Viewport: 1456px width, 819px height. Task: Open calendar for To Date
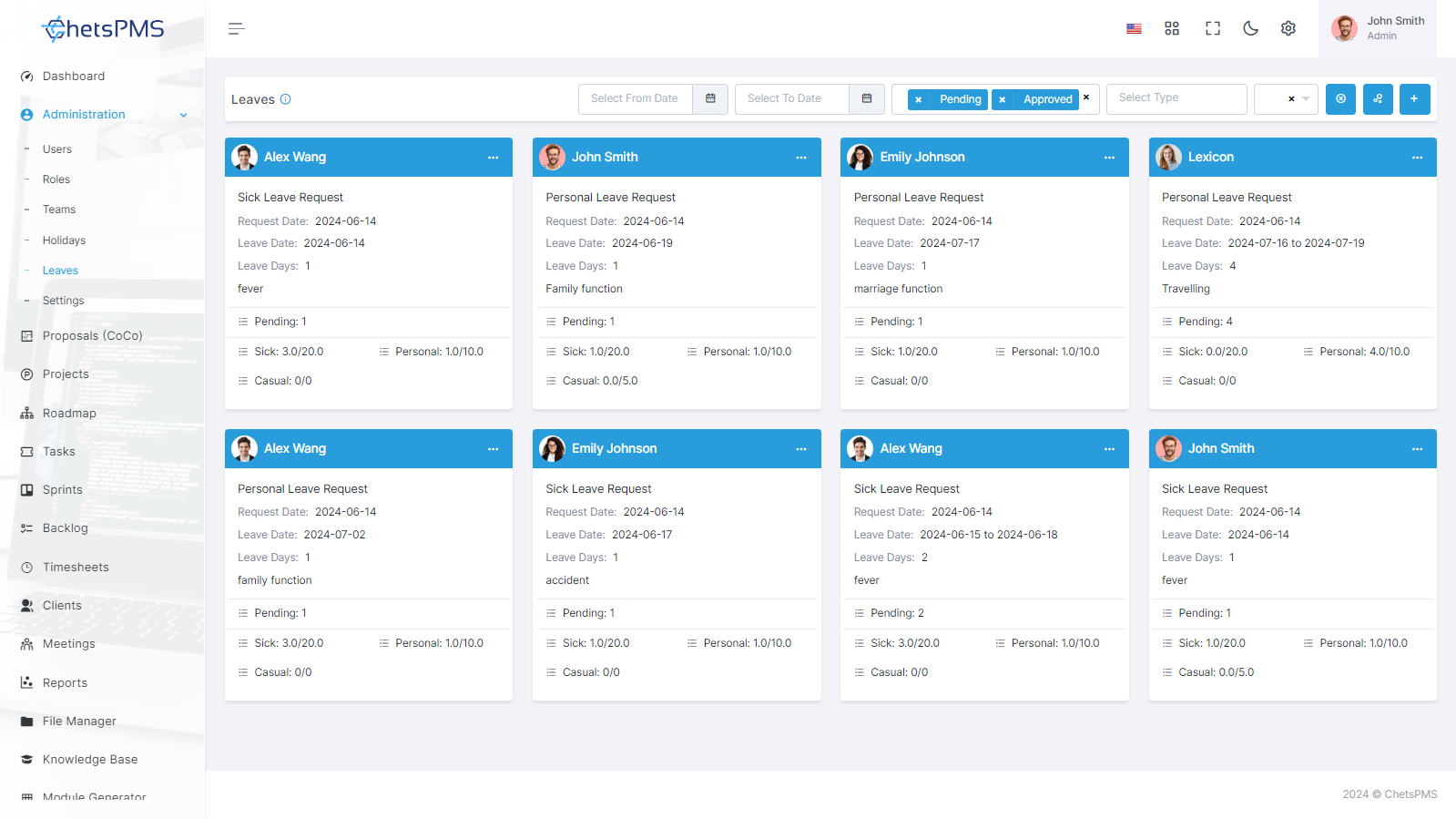pos(867,99)
